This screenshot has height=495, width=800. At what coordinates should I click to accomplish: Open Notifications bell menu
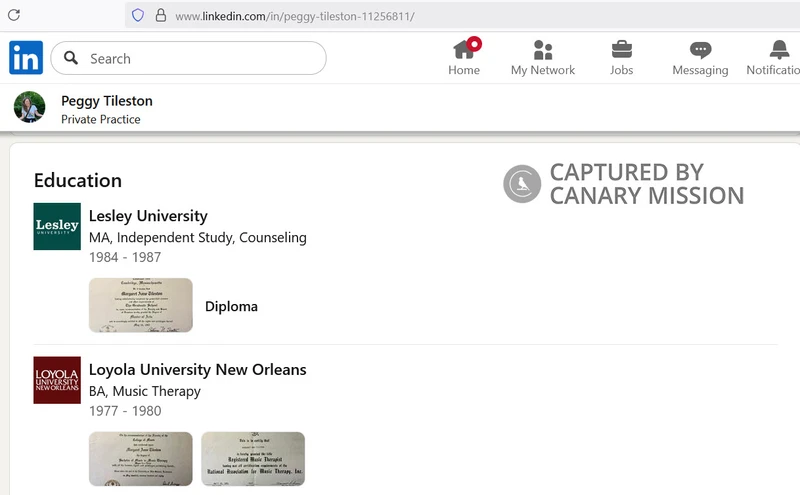[773, 58]
